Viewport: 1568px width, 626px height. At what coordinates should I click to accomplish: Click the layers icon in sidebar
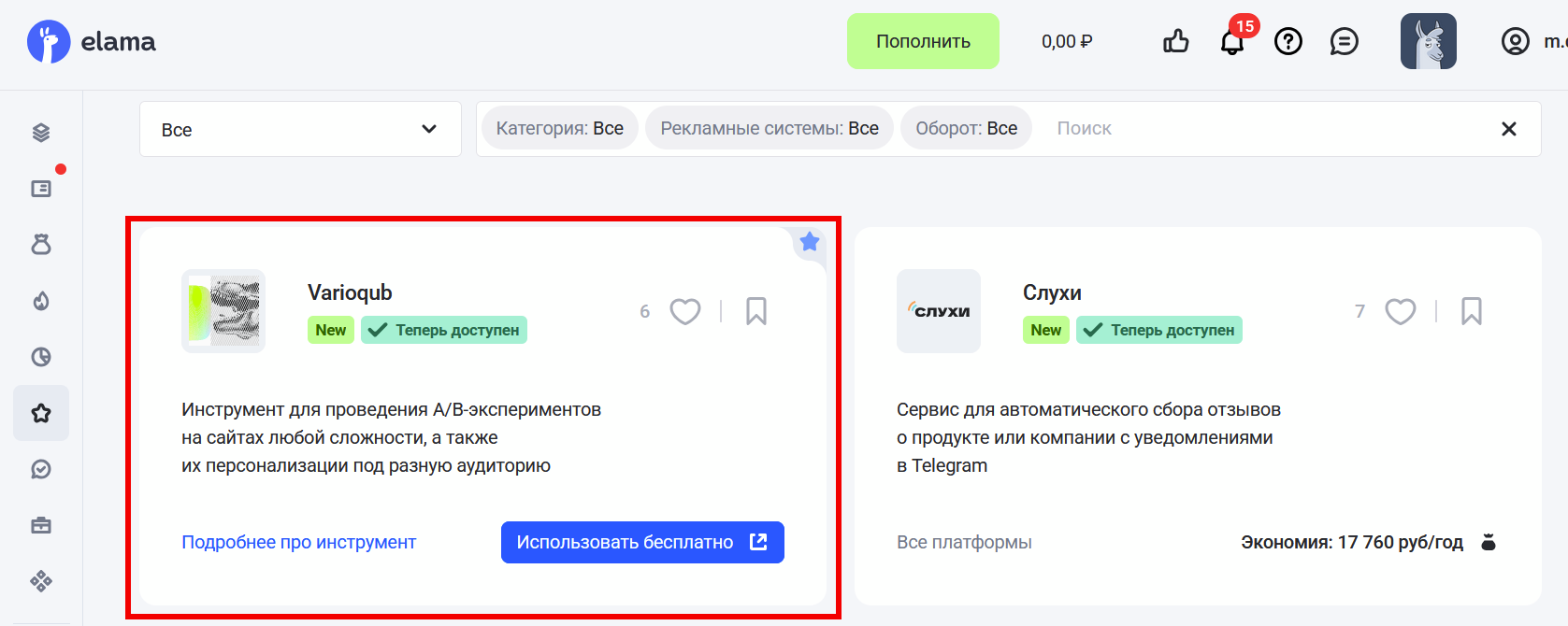pos(41,133)
